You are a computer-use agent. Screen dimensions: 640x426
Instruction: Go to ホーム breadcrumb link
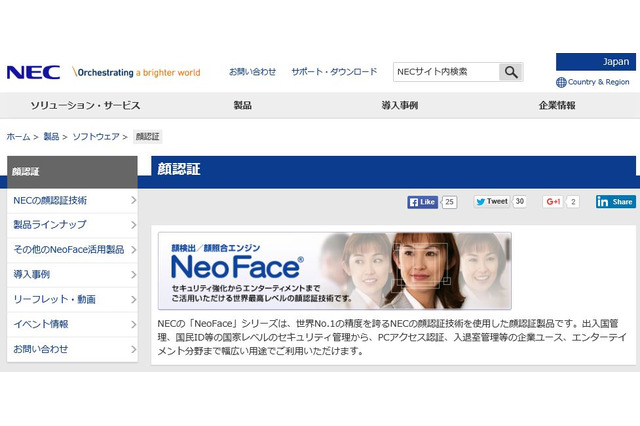click(x=18, y=137)
